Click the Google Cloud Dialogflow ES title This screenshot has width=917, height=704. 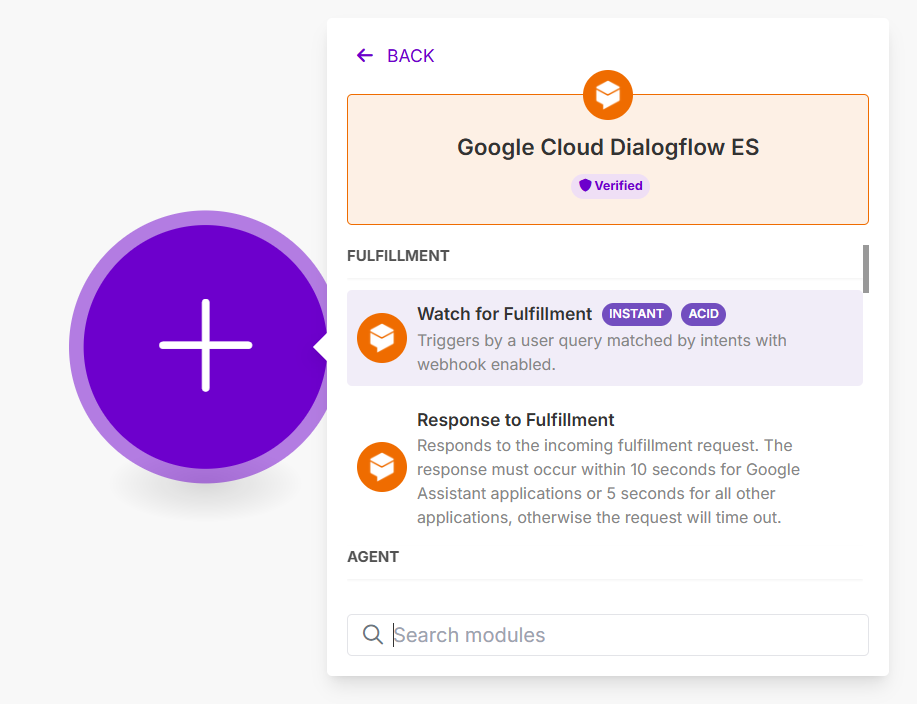tap(608, 148)
